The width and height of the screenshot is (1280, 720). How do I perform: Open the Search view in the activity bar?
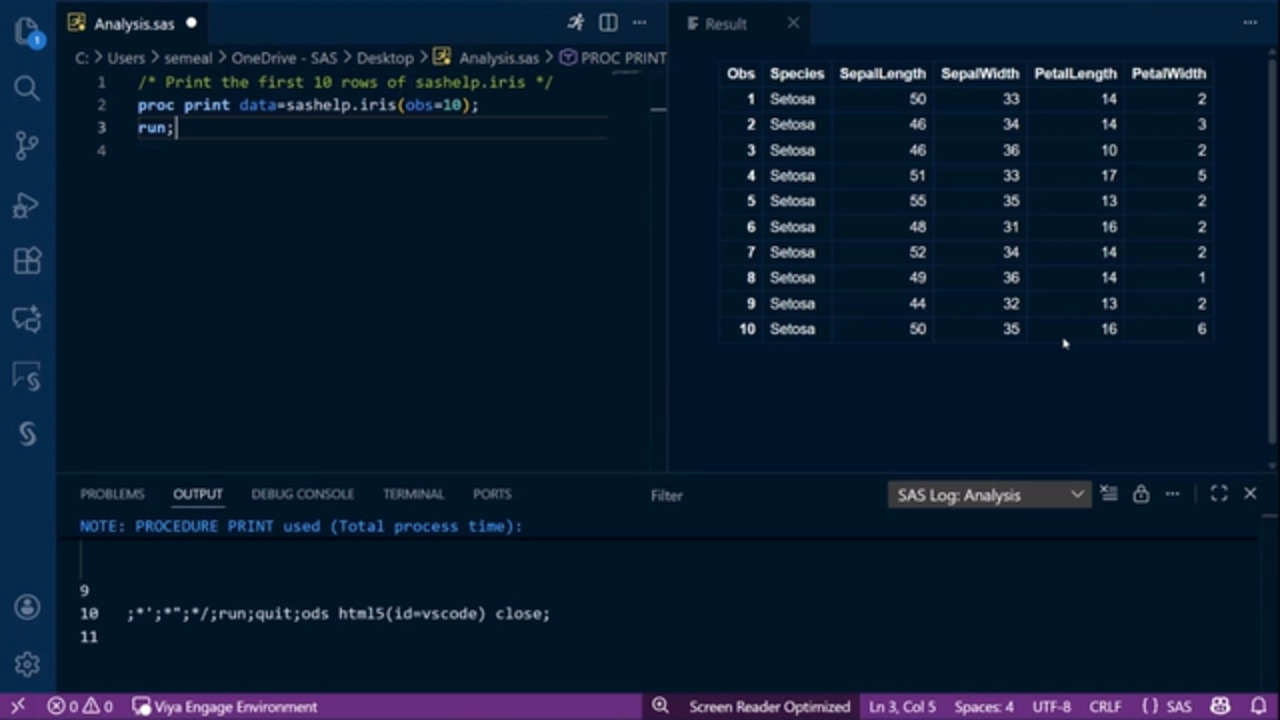point(27,89)
